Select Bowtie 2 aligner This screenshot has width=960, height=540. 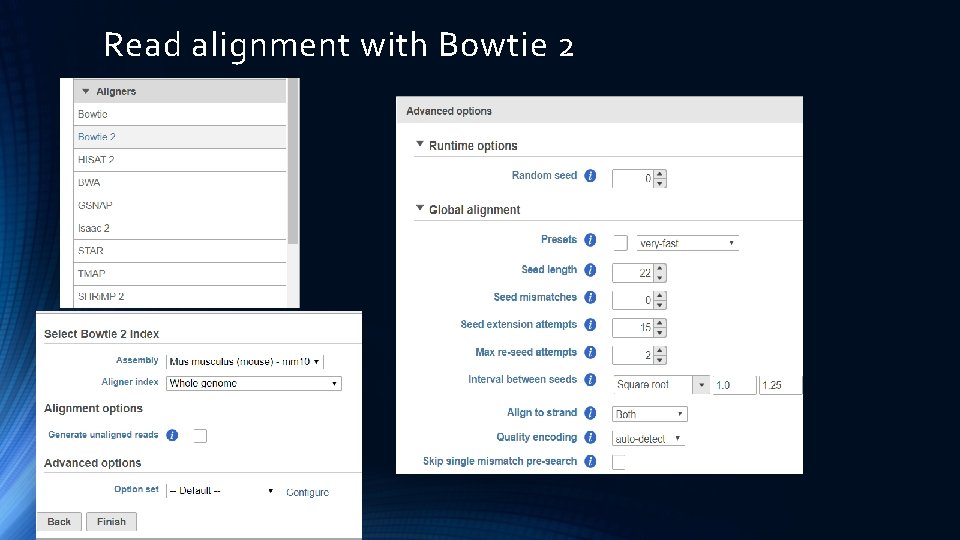click(x=180, y=137)
